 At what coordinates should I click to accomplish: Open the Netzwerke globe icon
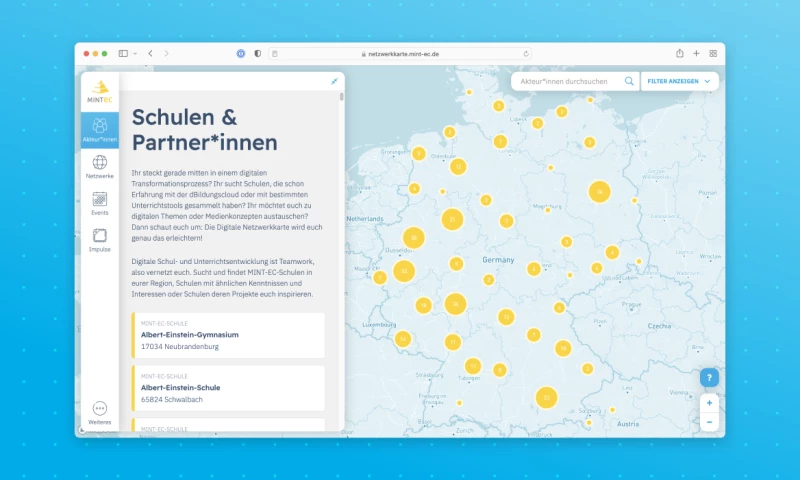tap(99, 162)
